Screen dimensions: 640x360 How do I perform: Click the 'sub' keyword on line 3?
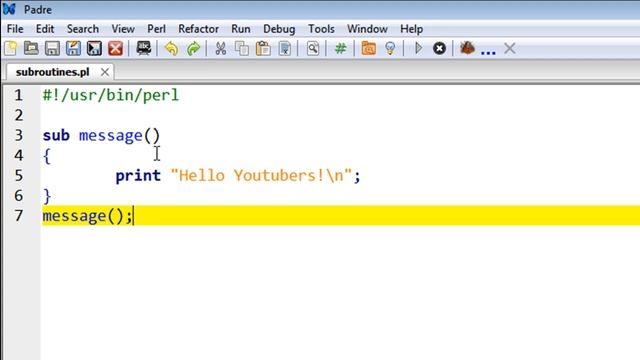coord(56,135)
